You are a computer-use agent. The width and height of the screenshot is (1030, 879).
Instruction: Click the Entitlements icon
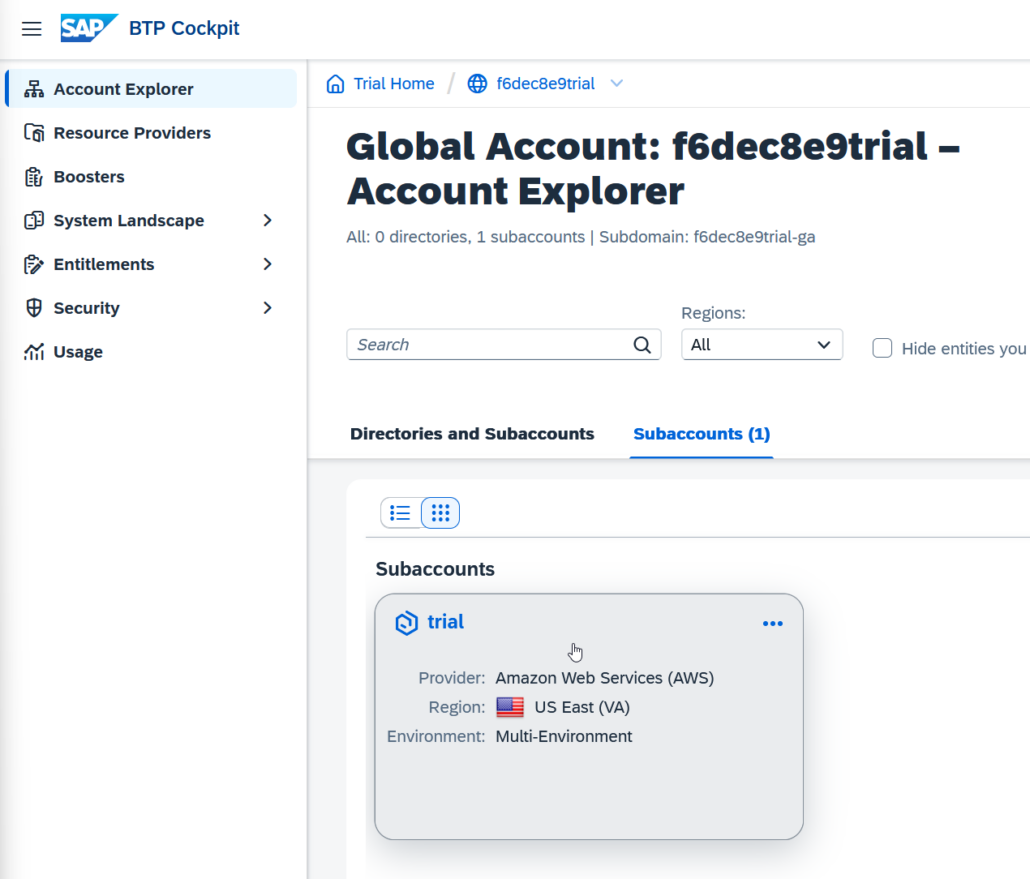pyautogui.click(x=34, y=264)
